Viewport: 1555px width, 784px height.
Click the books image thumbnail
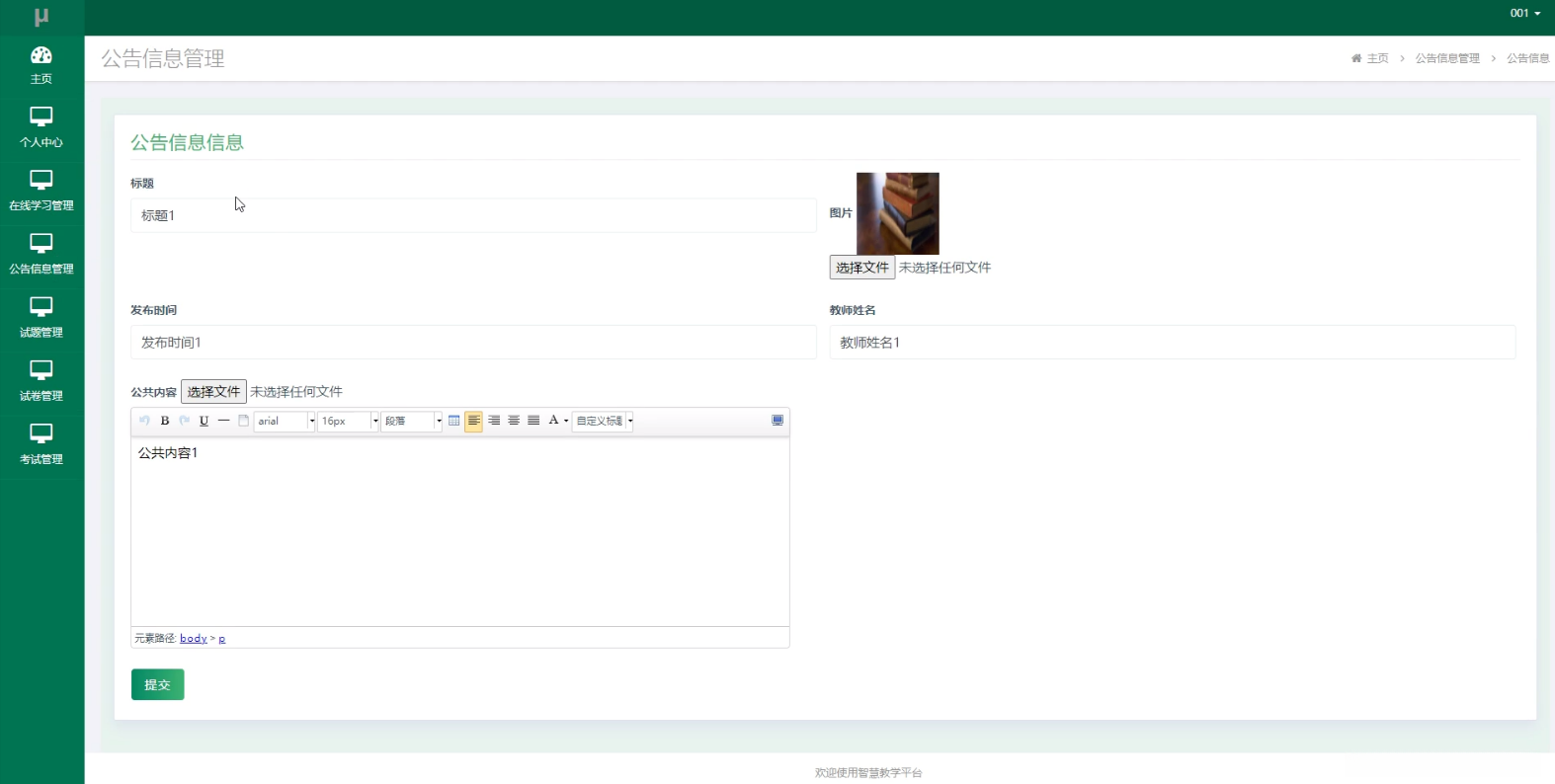click(x=898, y=213)
